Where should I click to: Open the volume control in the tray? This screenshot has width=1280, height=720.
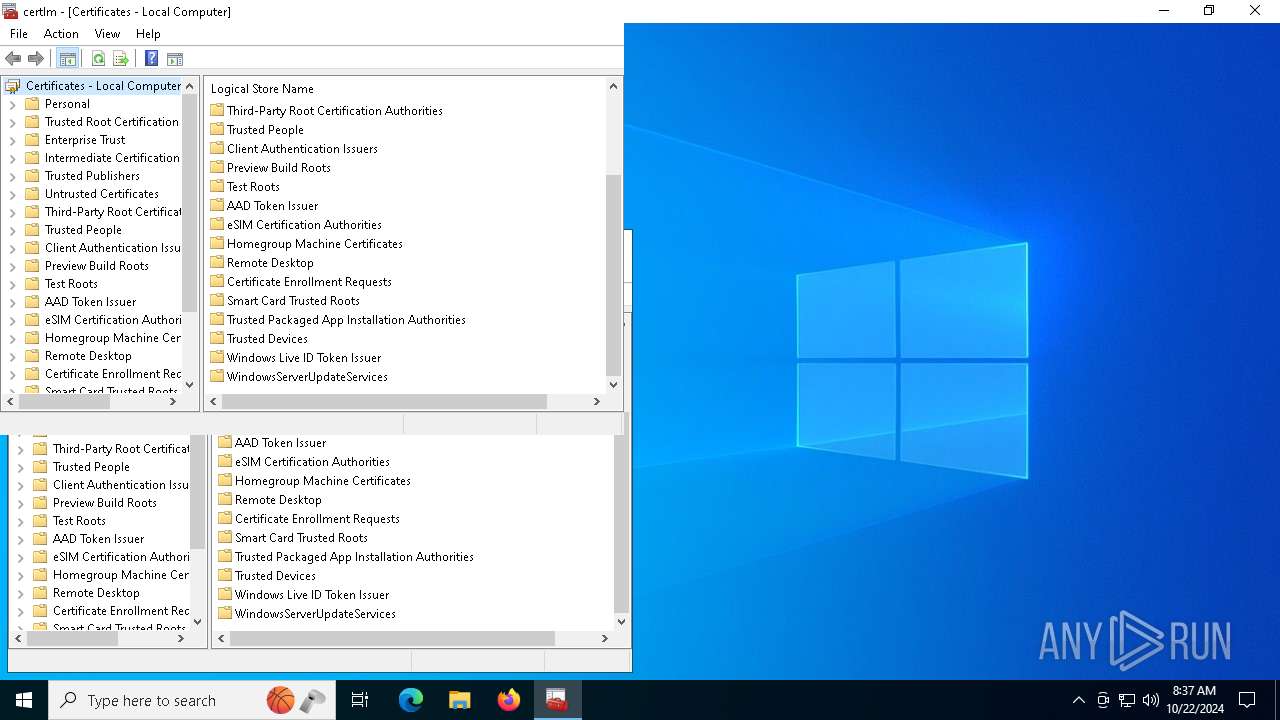[1151, 700]
